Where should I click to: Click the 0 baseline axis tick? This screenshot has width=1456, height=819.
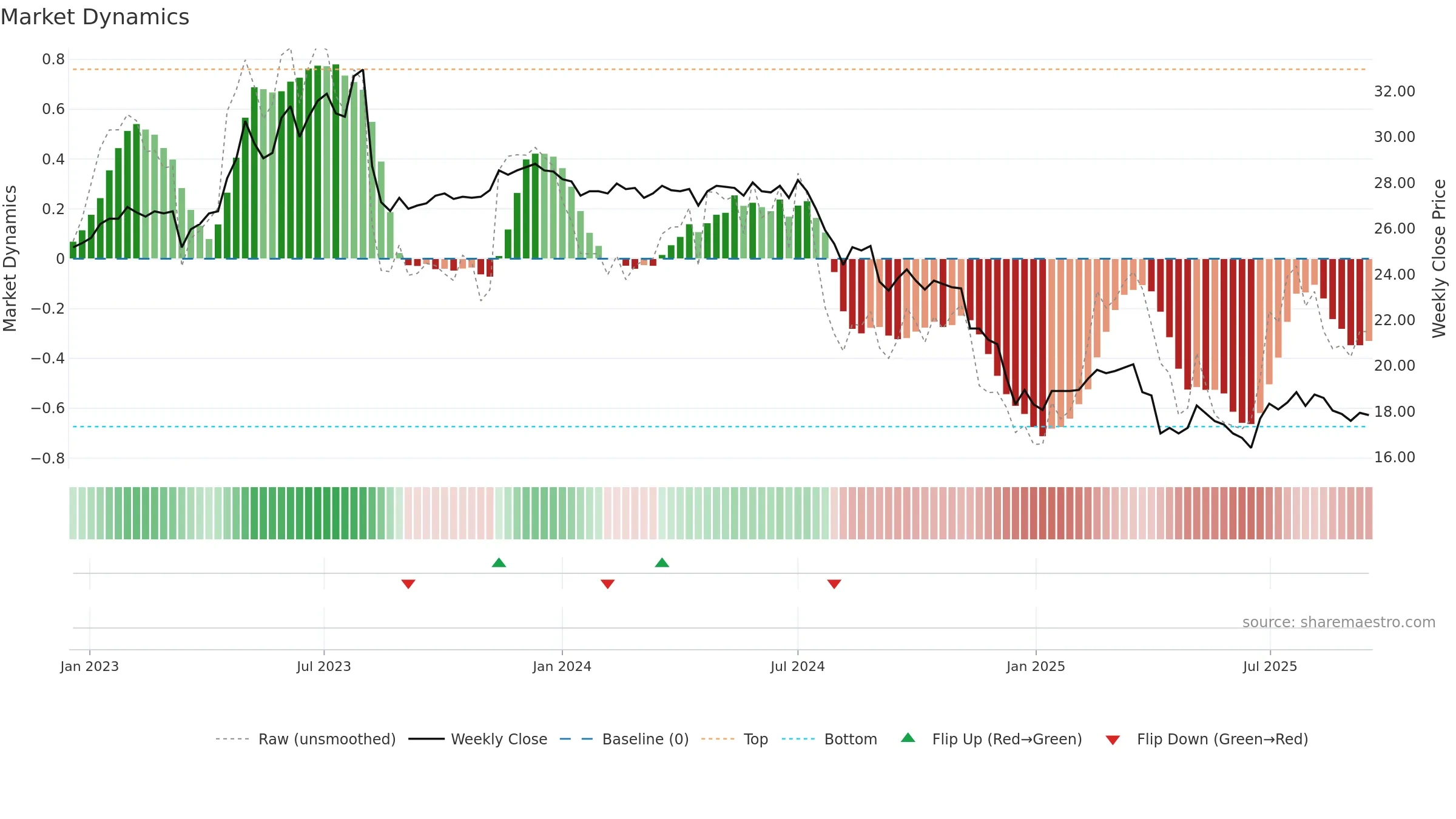point(60,259)
